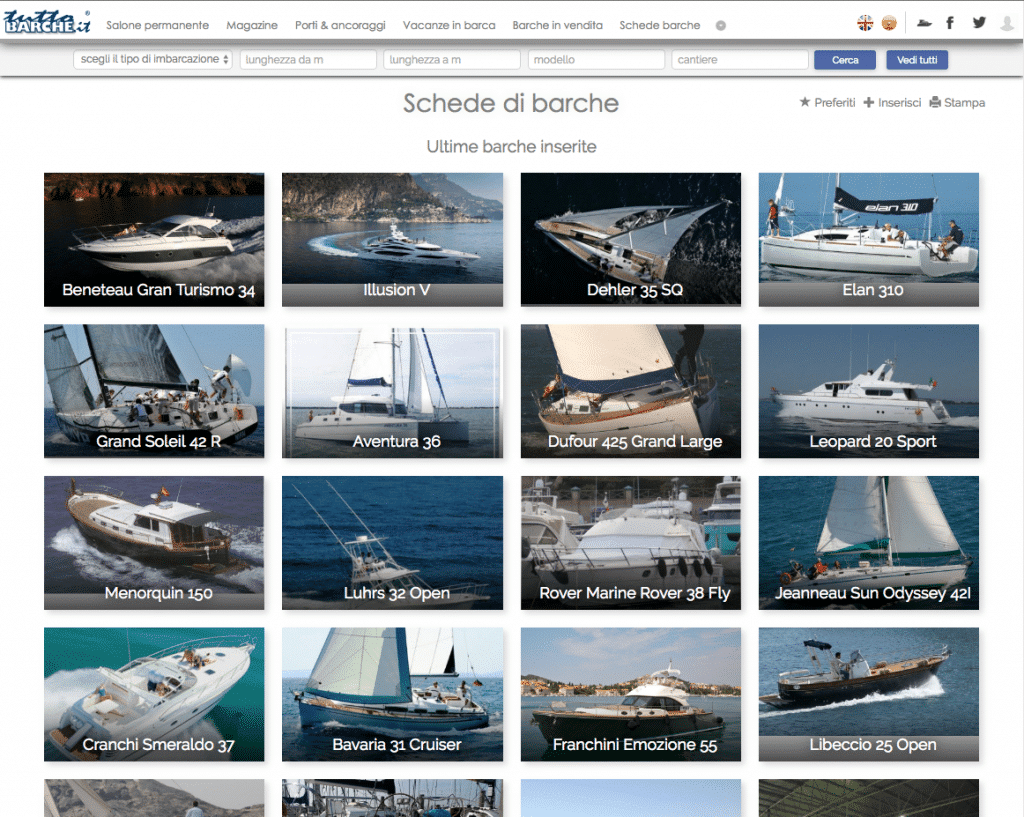Open the boat type dropdown

[153, 59]
